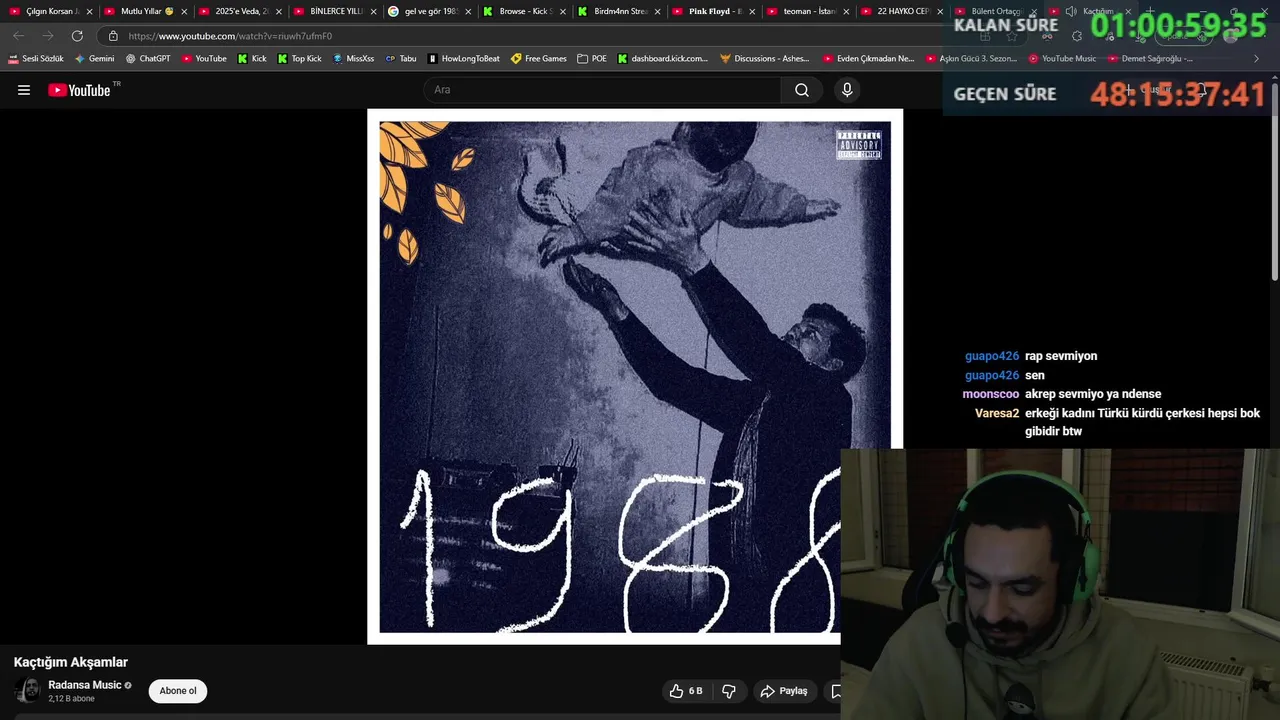This screenshot has height=720, width=1280.
Task: Open Top Kick bookmark
Action: [299, 59]
